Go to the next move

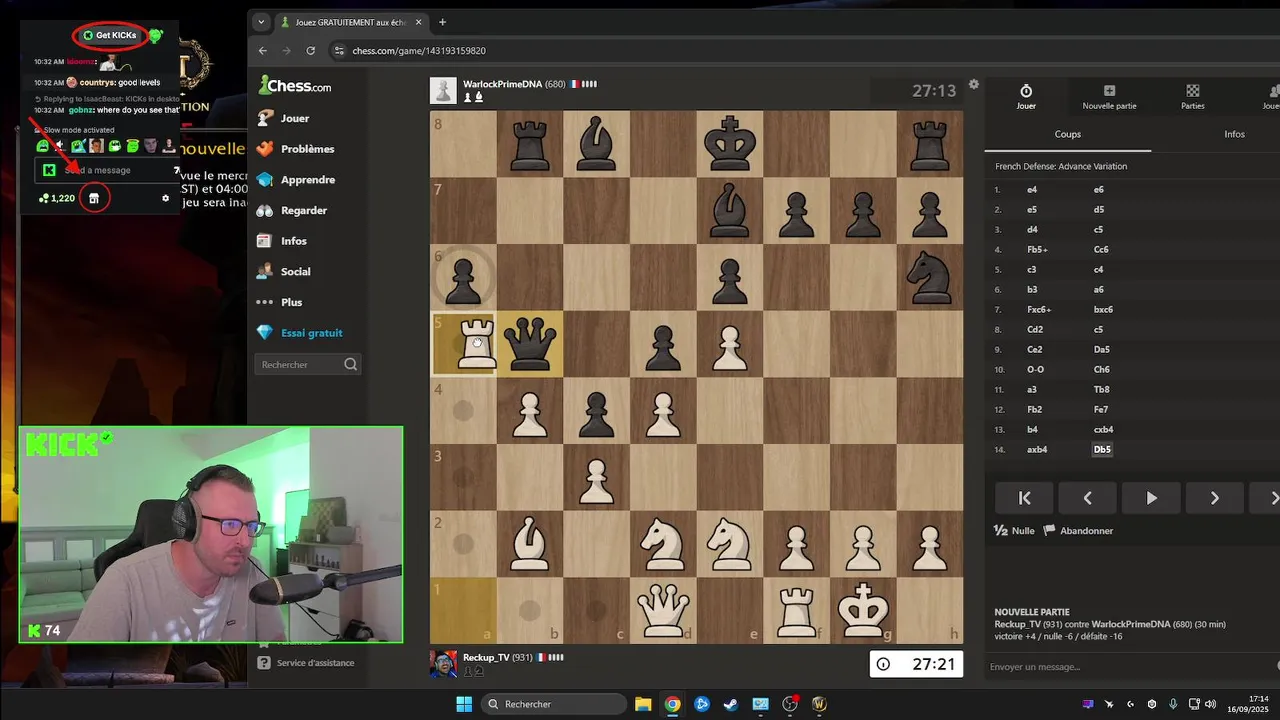click(1214, 498)
